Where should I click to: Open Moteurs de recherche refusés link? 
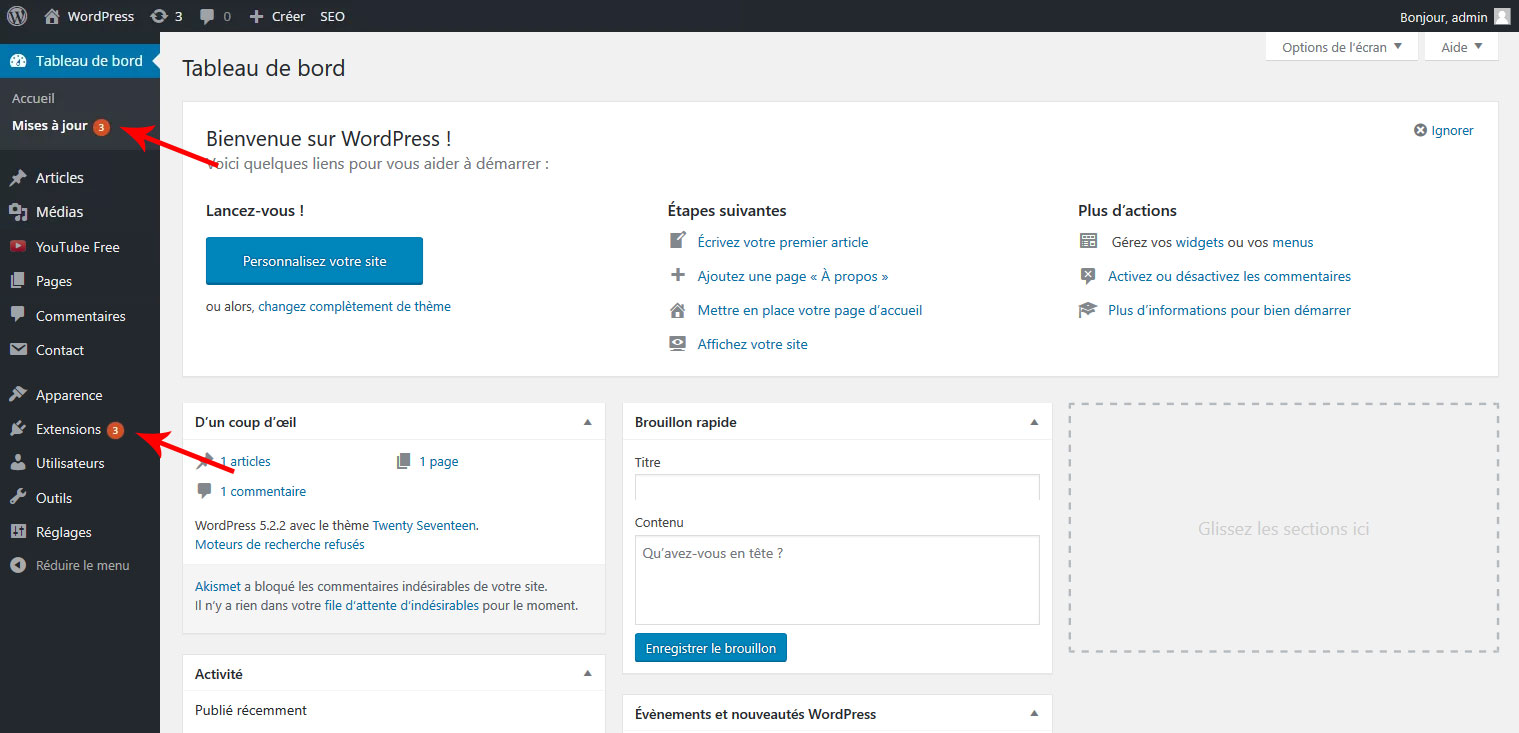pyautogui.click(x=279, y=545)
